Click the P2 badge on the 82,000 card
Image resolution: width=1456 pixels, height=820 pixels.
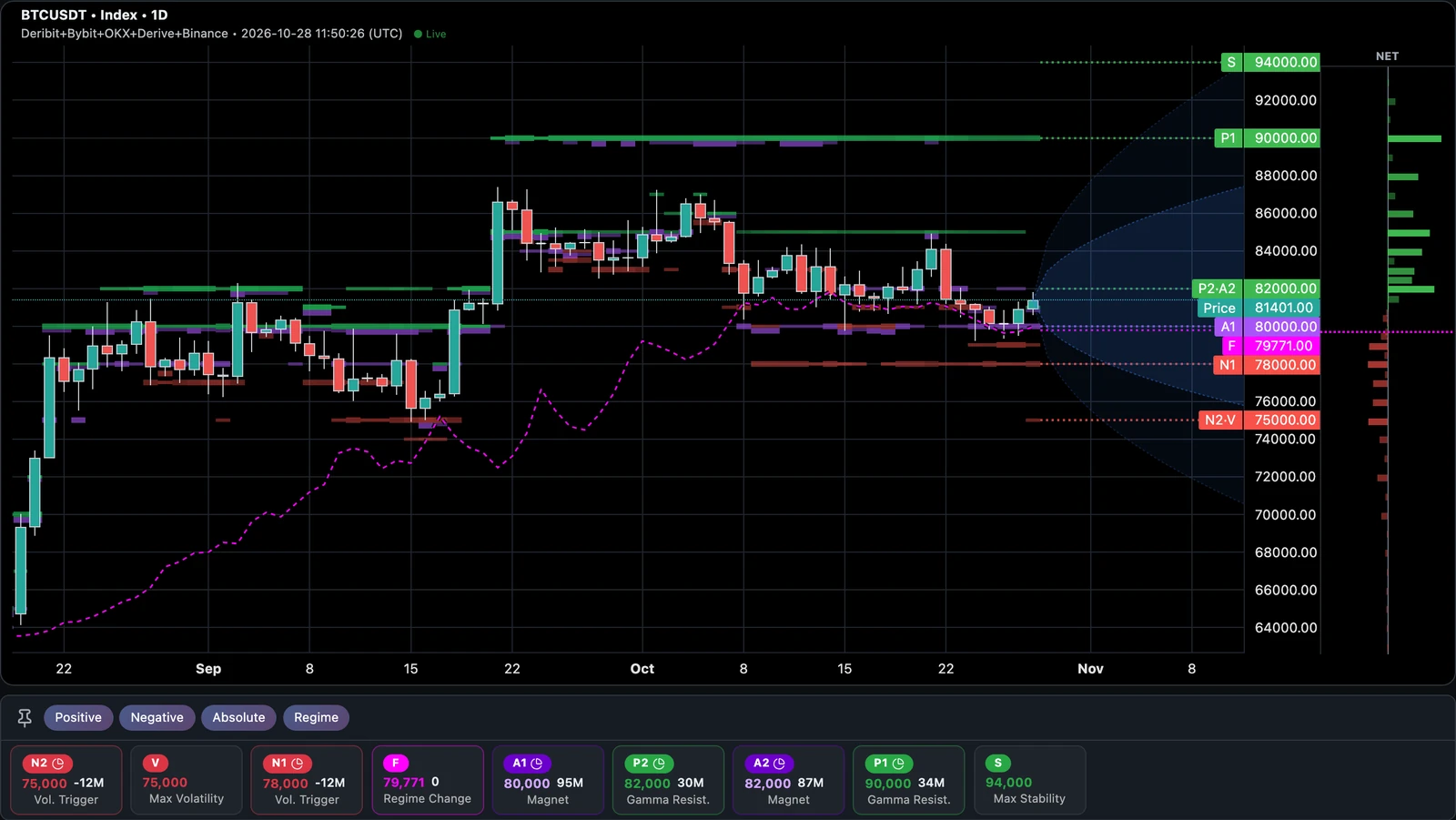648,764
